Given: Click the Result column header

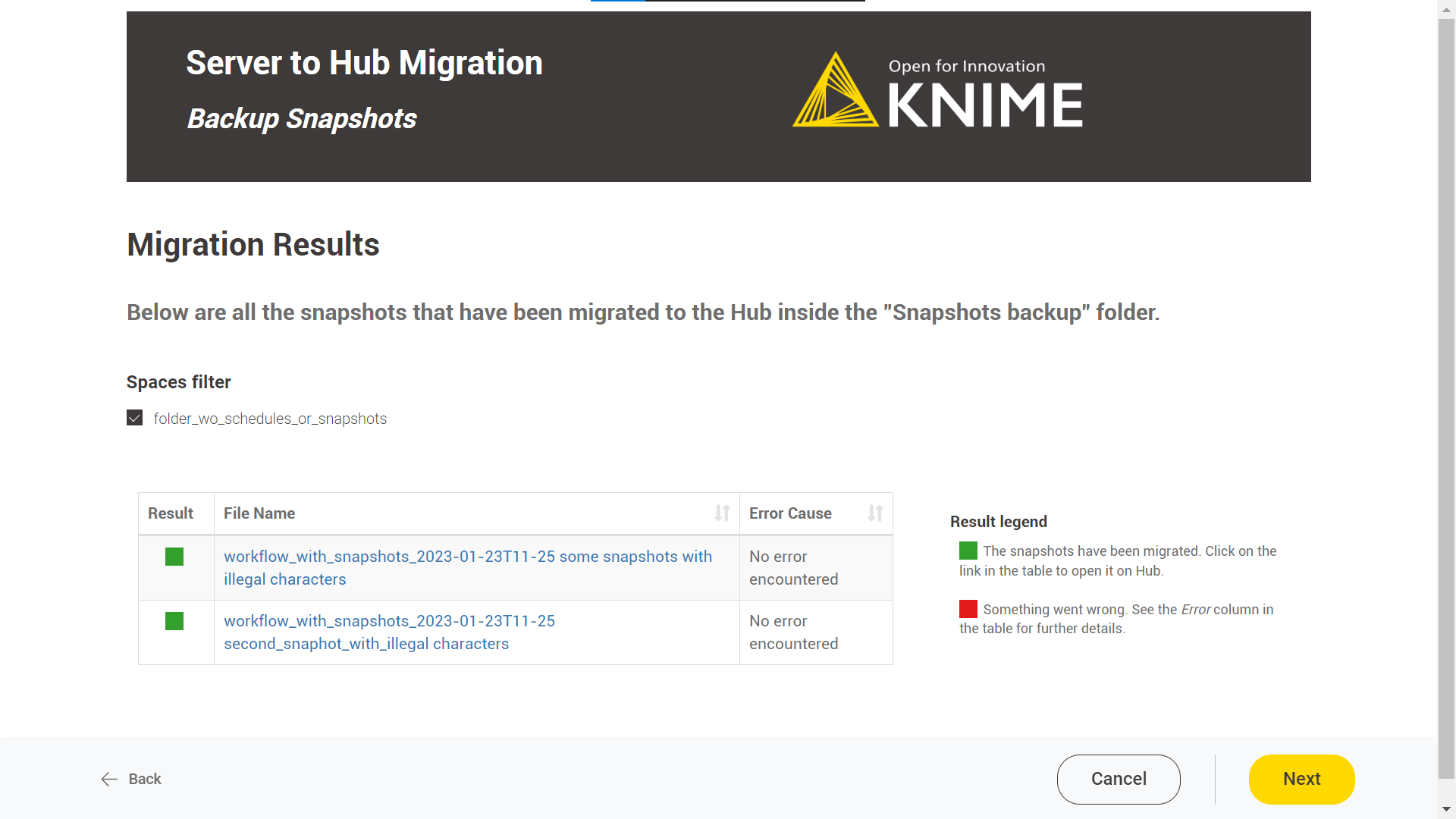Looking at the screenshot, I should (x=176, y=513).
